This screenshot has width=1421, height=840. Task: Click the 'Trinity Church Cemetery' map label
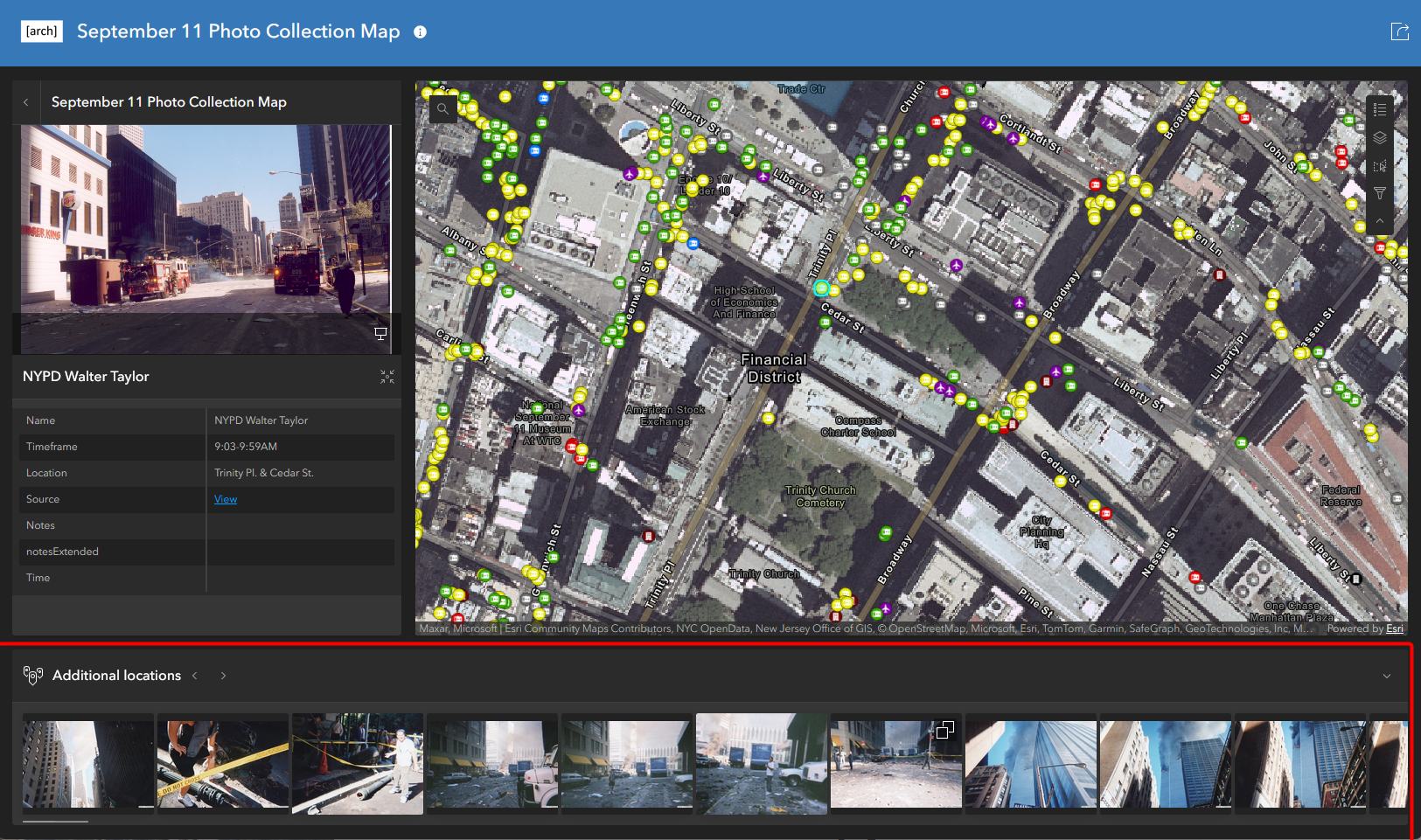coord(820,496)
